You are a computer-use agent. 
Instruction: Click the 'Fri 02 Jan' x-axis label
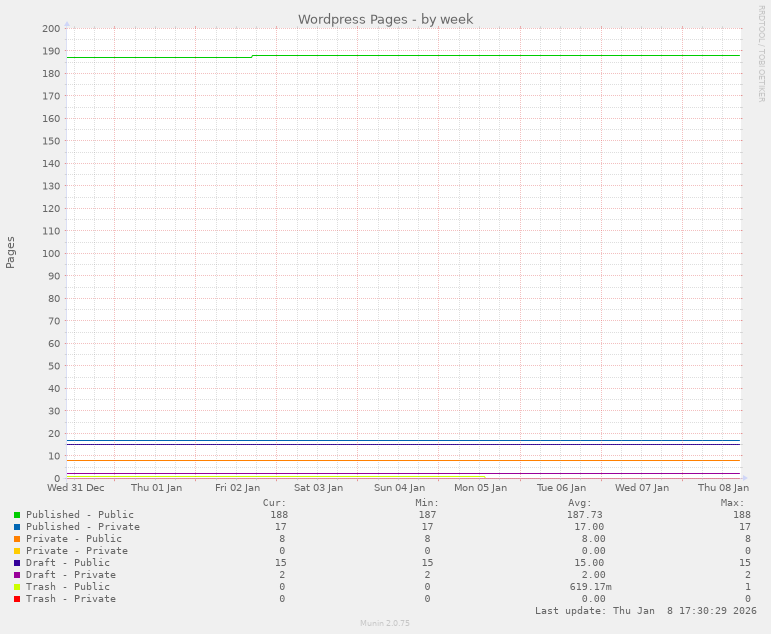(237, 487)
